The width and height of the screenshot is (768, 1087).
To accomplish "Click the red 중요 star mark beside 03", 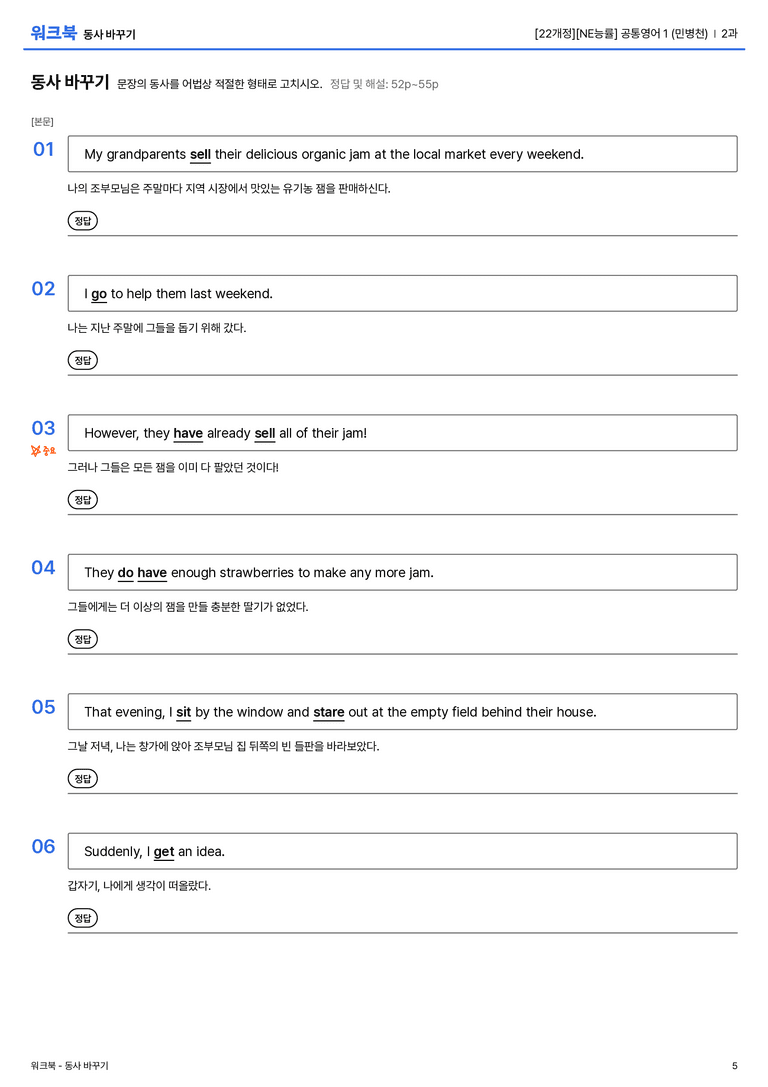I will pos(43,451).
